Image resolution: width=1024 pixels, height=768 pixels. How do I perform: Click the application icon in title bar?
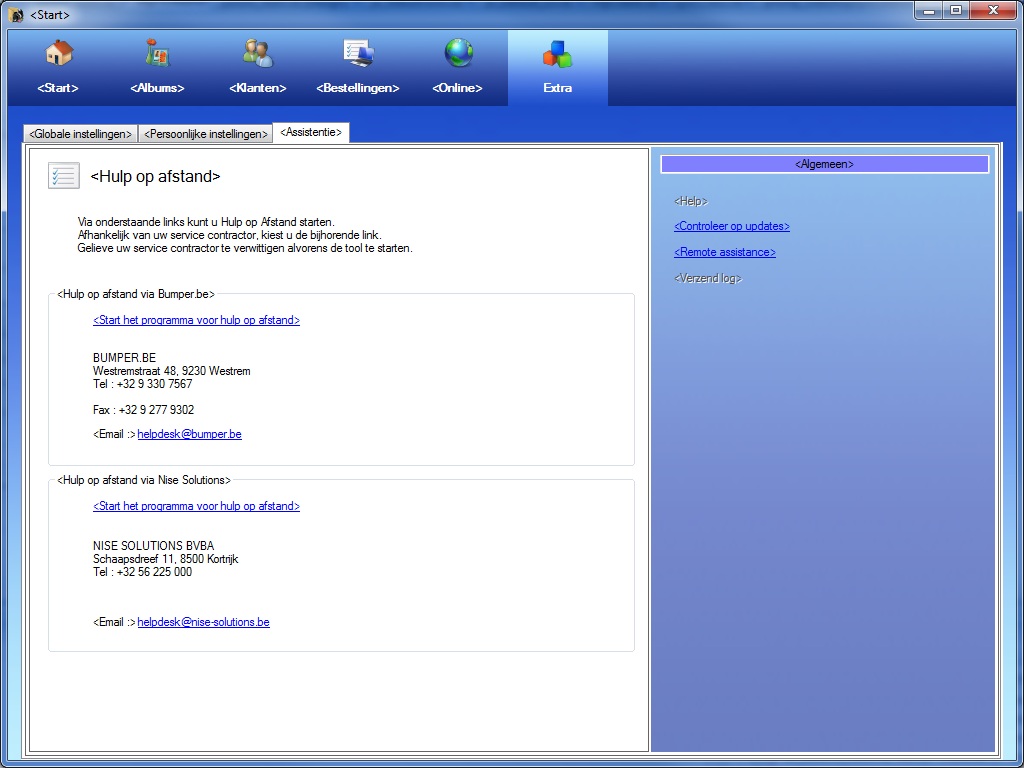(16, 14)
